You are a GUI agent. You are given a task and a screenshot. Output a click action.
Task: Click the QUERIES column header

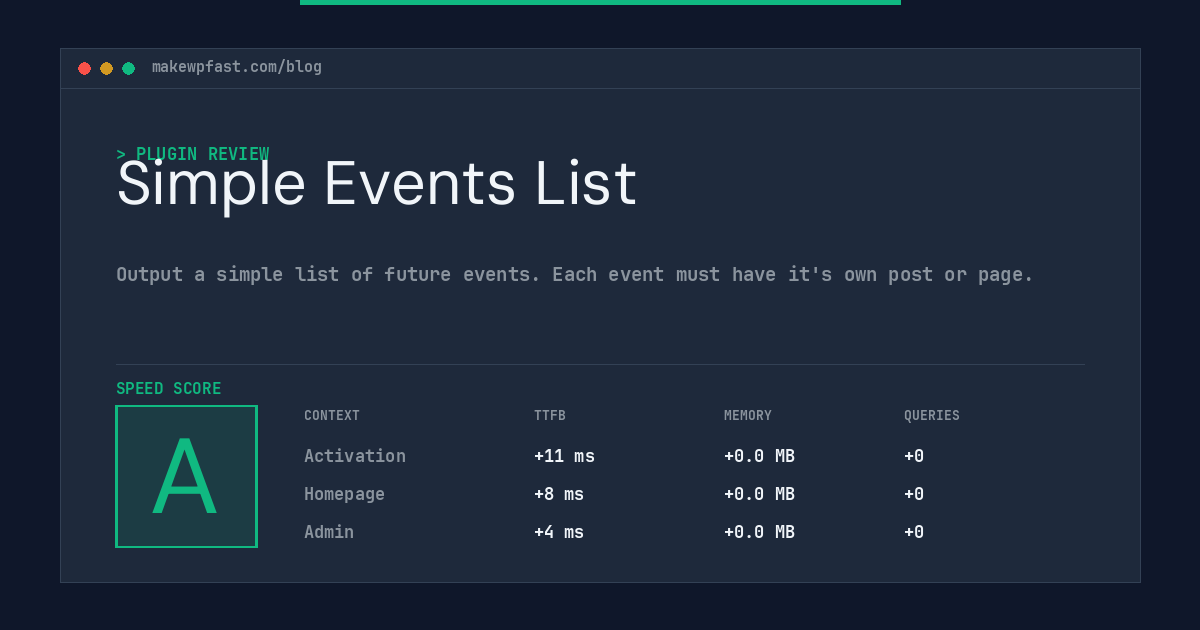[932, 416]
